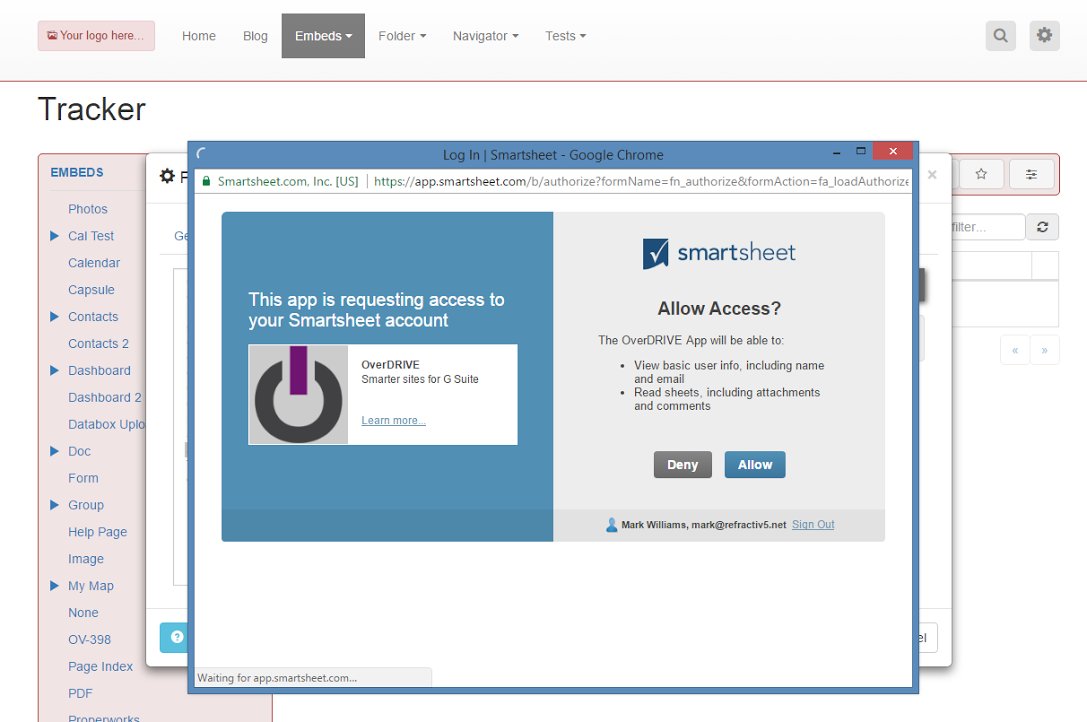Click the Sign Out link

click(813, 524)
